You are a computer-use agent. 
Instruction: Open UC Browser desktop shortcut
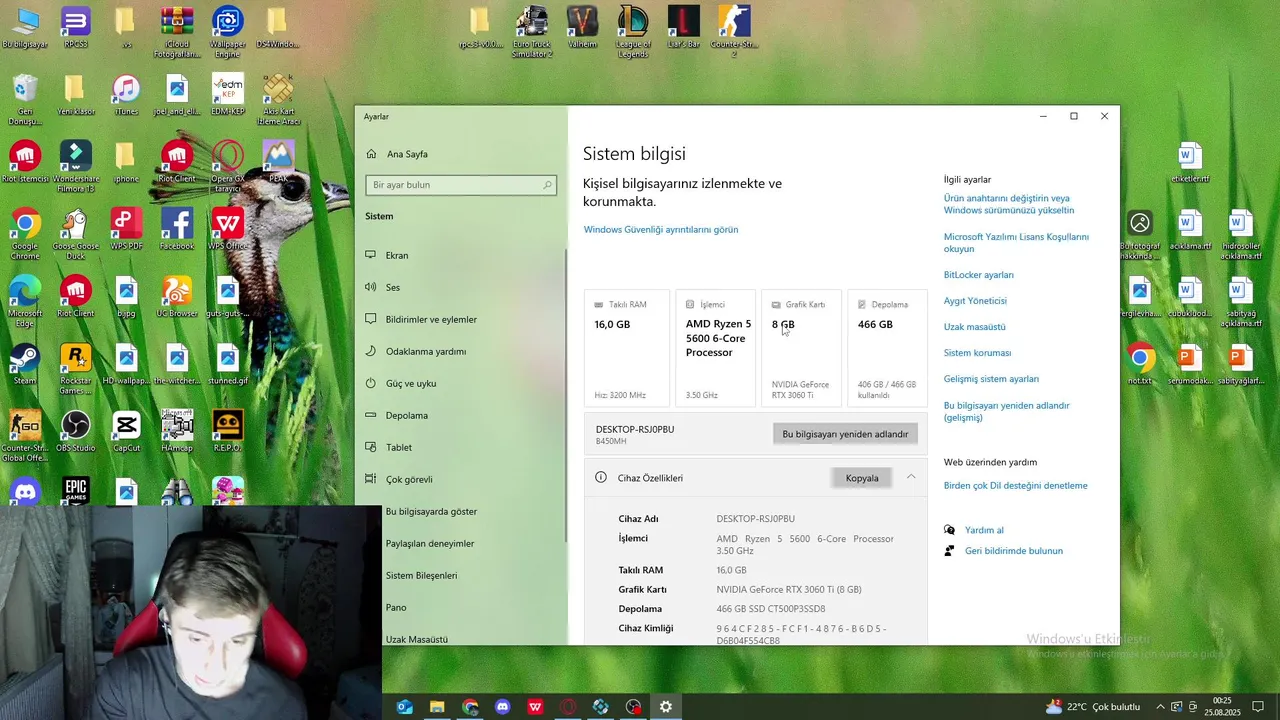tap(177, 296)
